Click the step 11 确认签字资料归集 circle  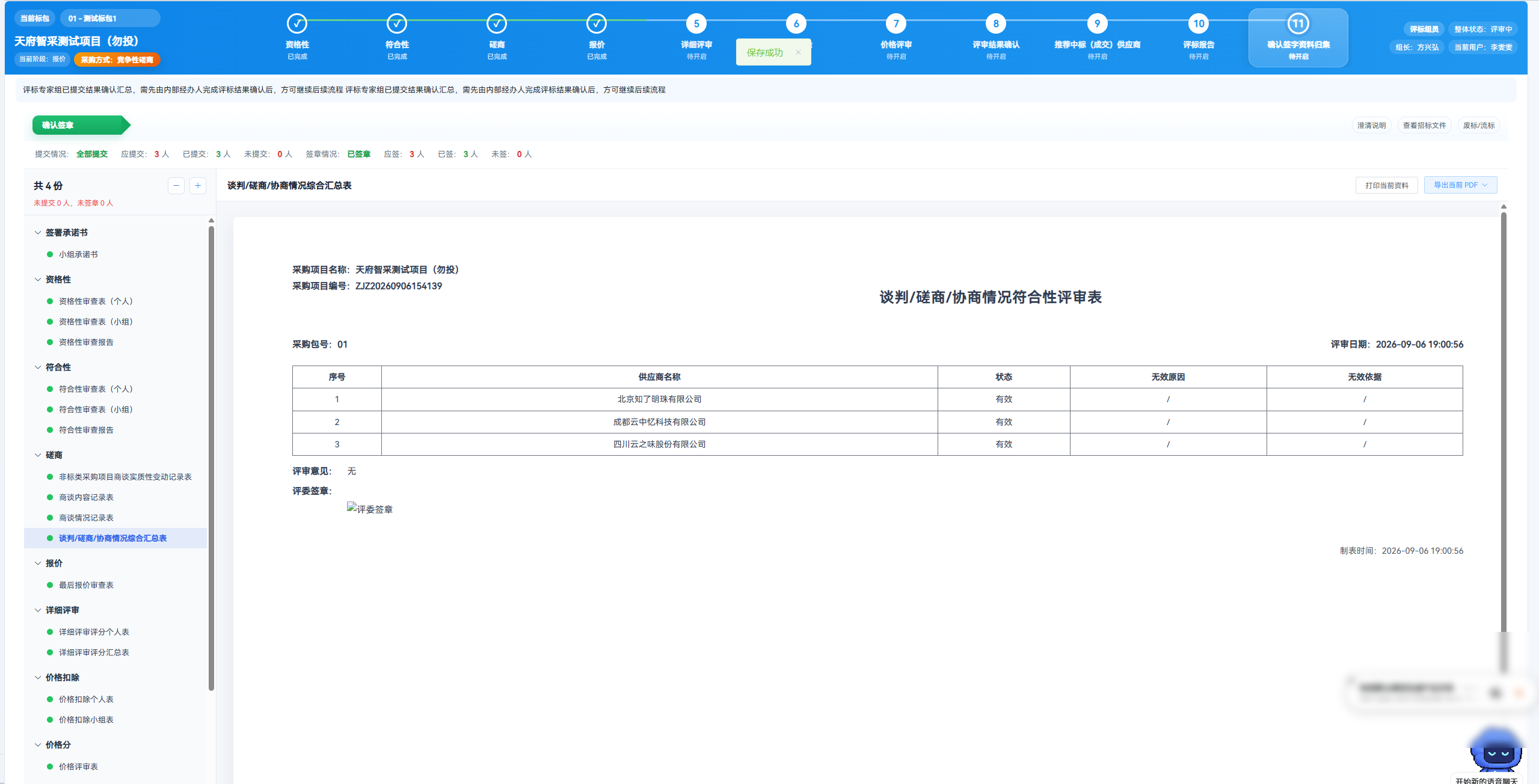pyautogui.click(x=1298, y=24)
